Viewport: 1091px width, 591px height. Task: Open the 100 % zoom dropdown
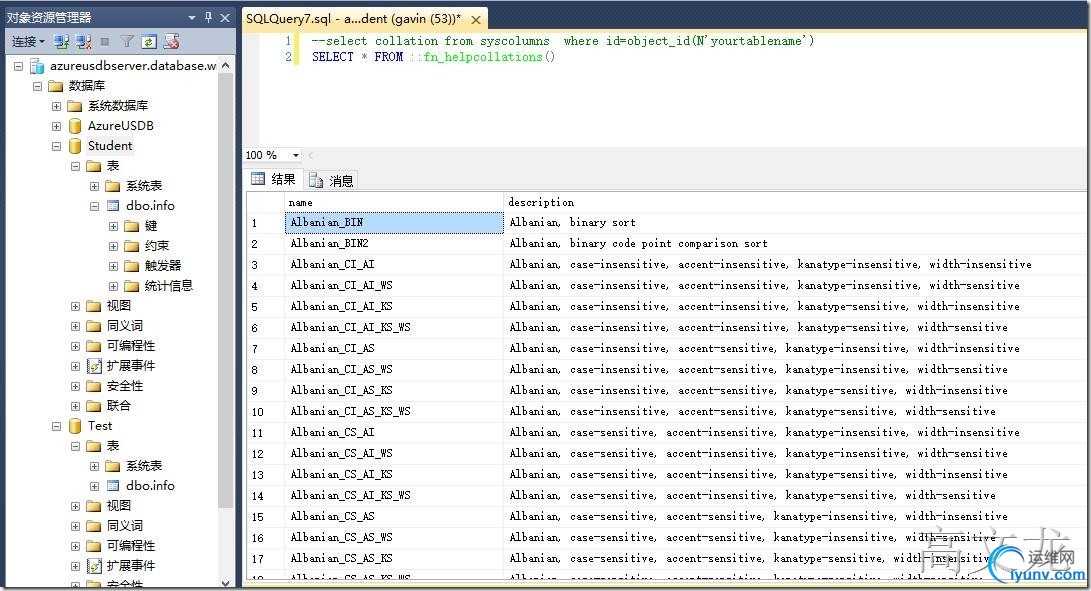296,155
